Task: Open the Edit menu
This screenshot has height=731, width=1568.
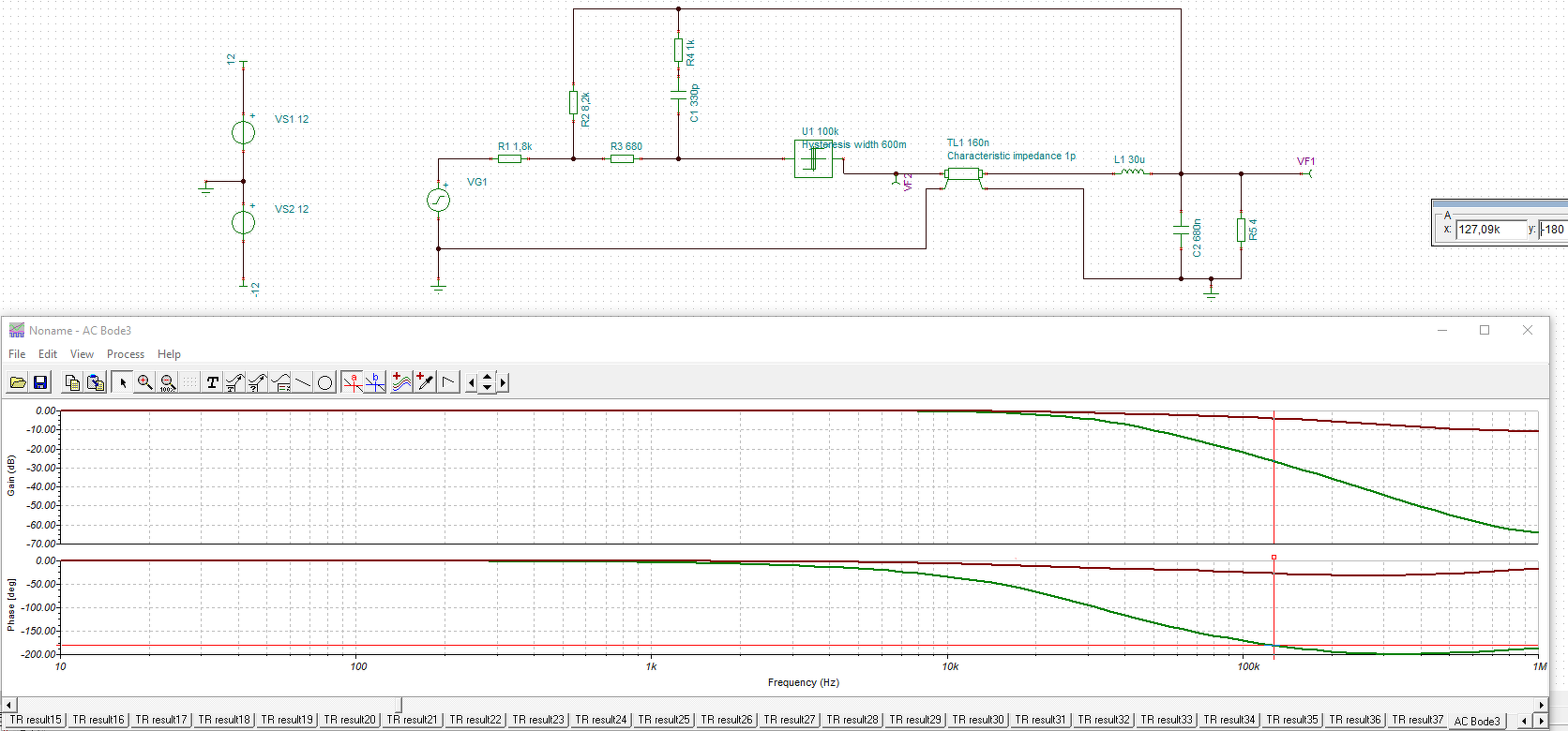Action: coord(48,354)
